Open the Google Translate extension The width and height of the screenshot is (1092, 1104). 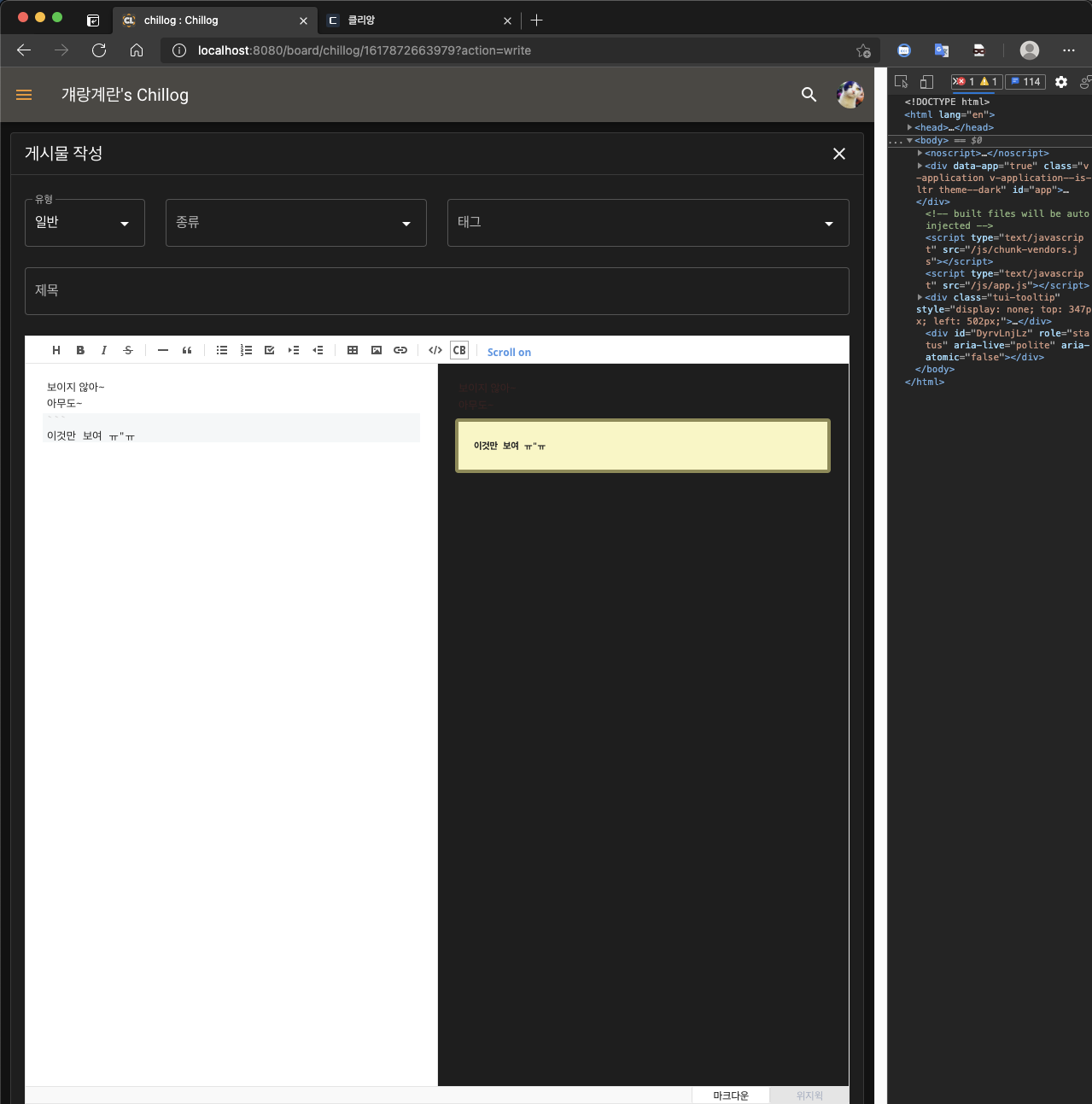click(942, 50)
